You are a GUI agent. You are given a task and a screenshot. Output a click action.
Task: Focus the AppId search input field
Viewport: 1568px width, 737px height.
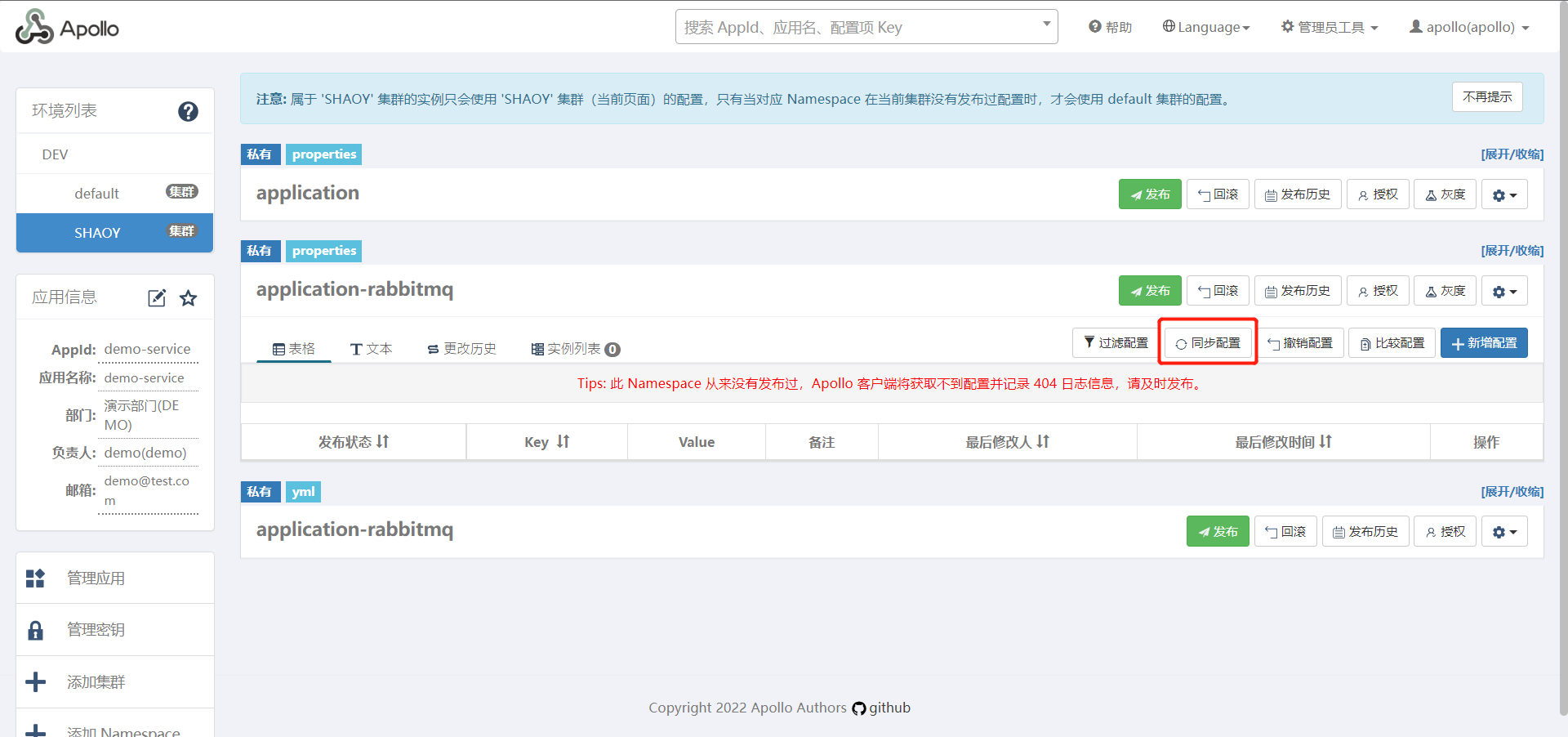[857, 27]
